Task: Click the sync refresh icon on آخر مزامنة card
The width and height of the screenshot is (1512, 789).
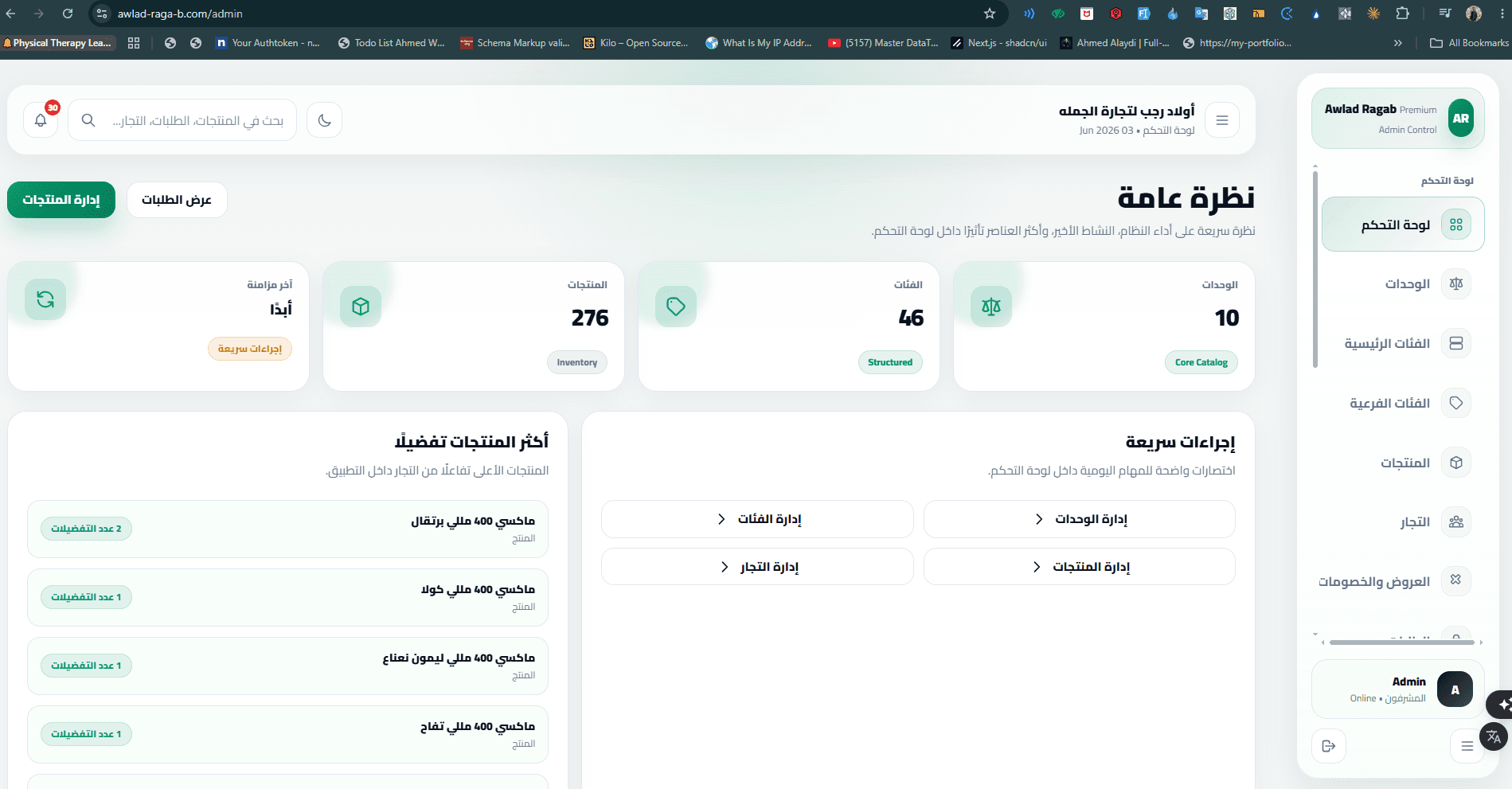Action: [45, 299]
